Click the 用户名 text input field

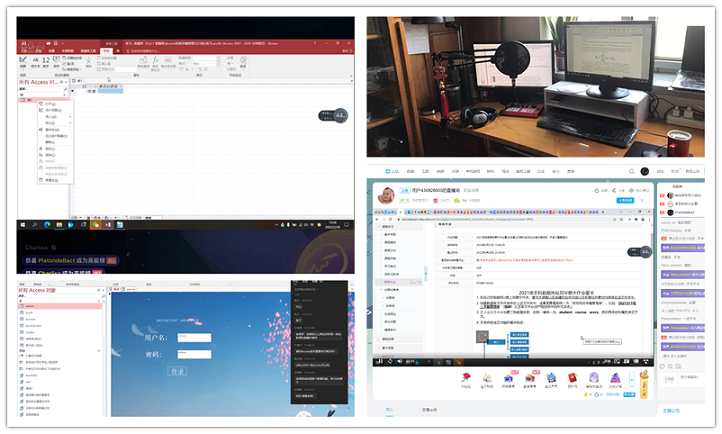(194, 337)
